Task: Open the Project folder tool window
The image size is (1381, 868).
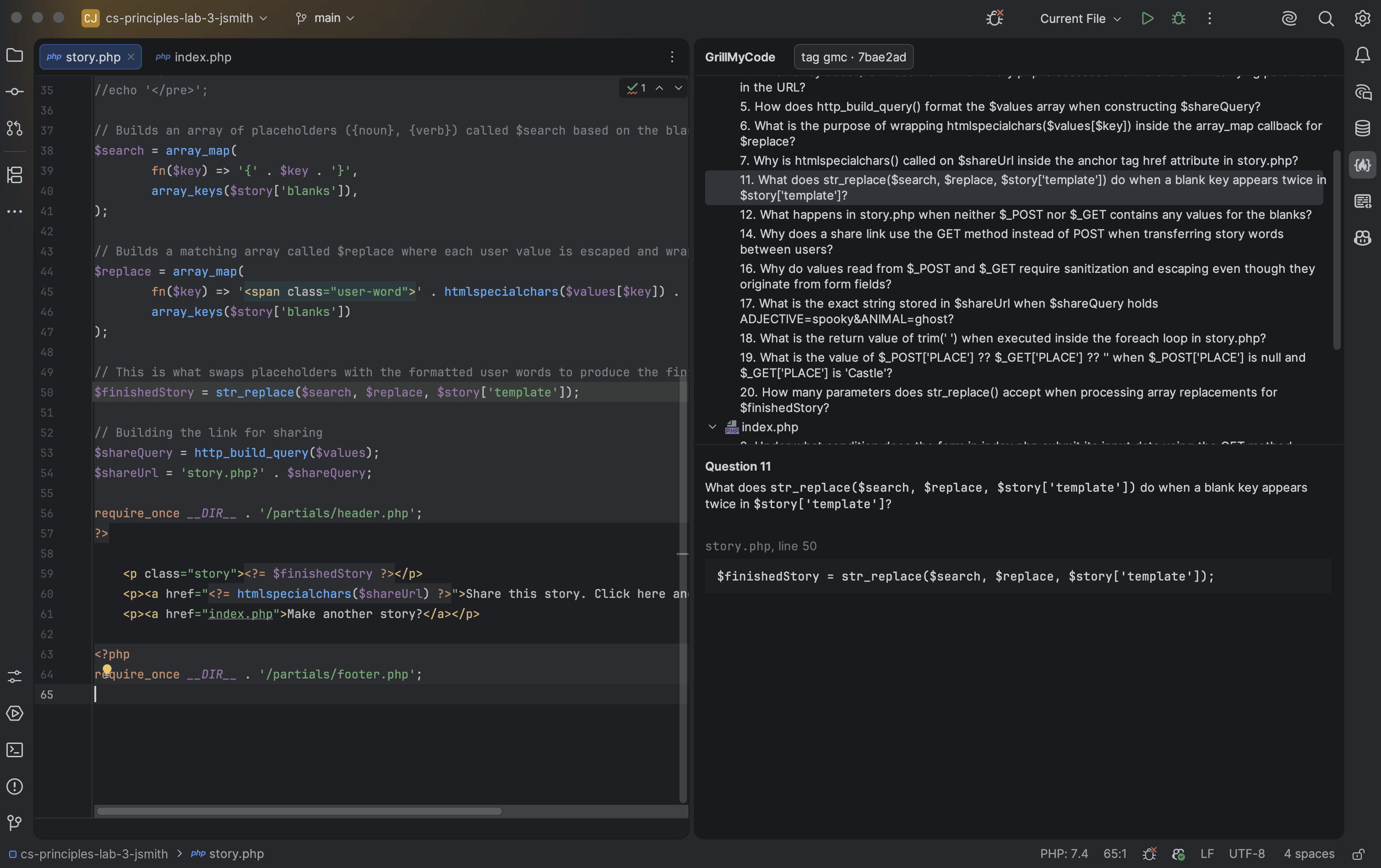Action: point(14,55)
